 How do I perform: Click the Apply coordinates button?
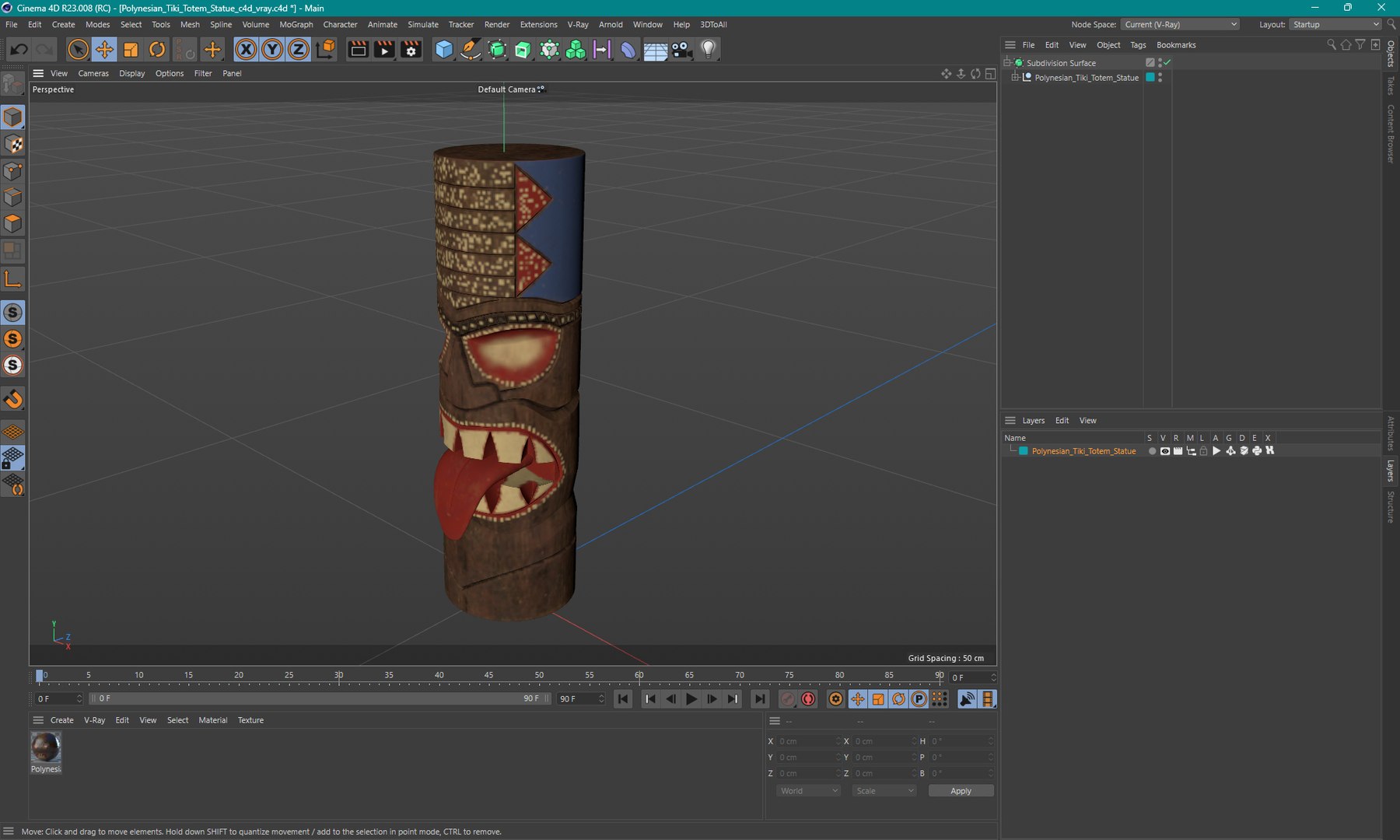coord(961,791)
